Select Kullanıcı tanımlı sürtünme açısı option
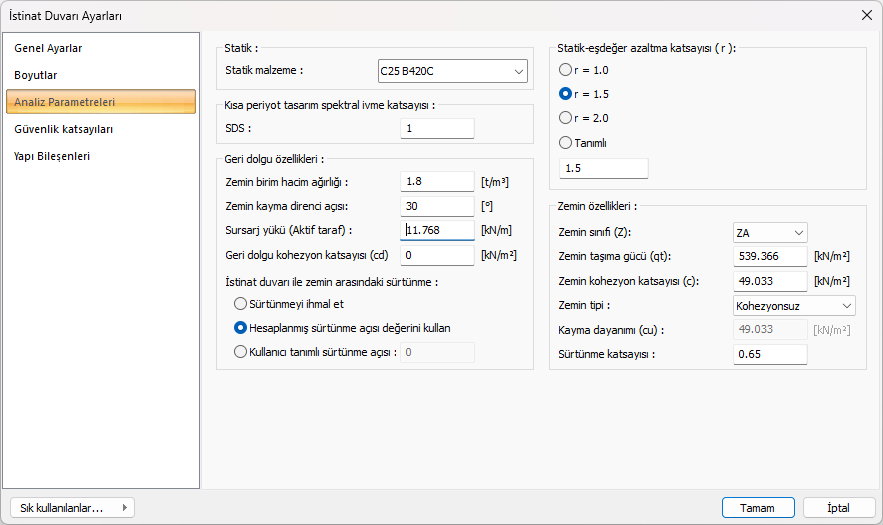 click(x=240, y=352)
